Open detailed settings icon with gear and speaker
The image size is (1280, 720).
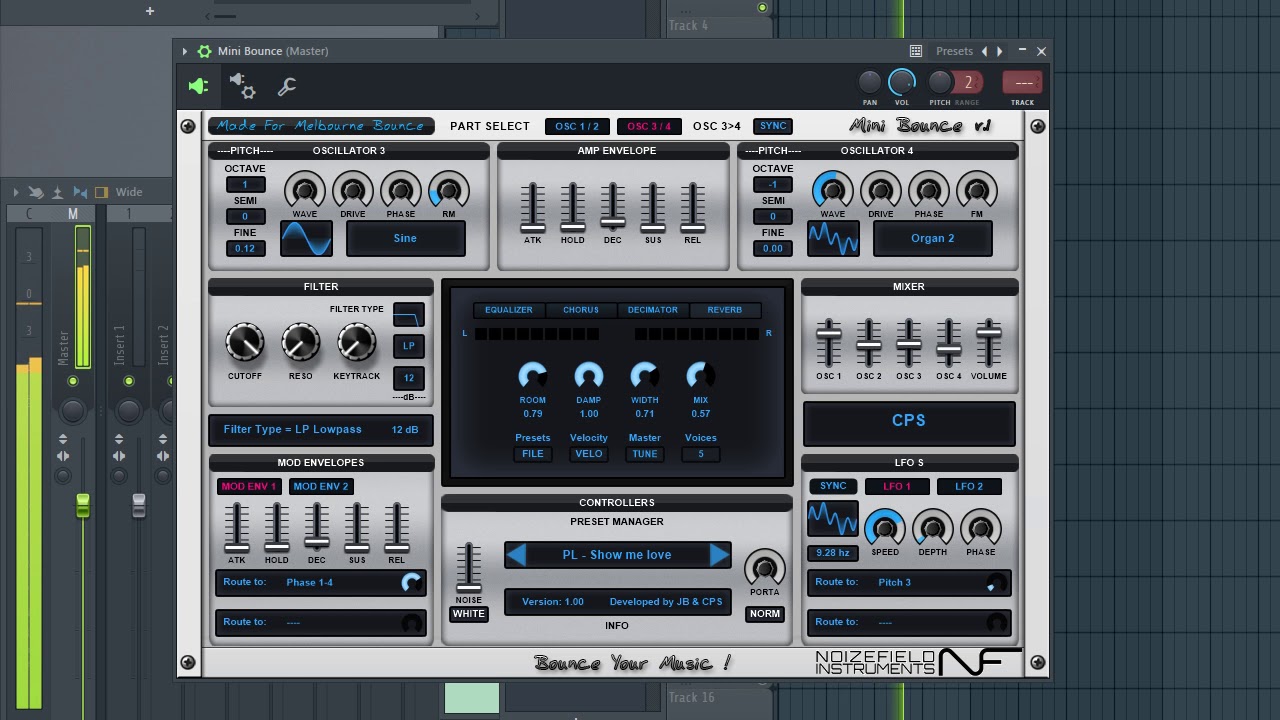(243, 86)
